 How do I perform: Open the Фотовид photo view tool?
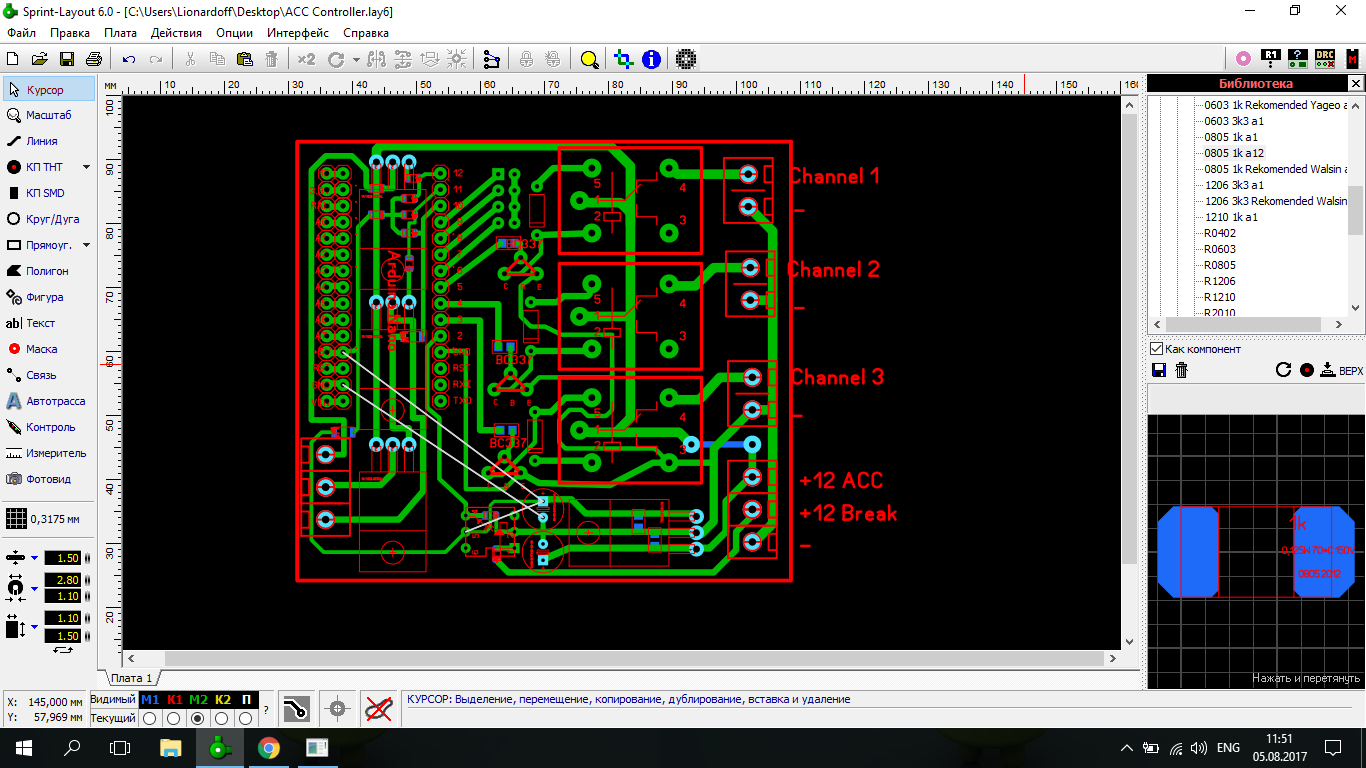pos(48,479)
